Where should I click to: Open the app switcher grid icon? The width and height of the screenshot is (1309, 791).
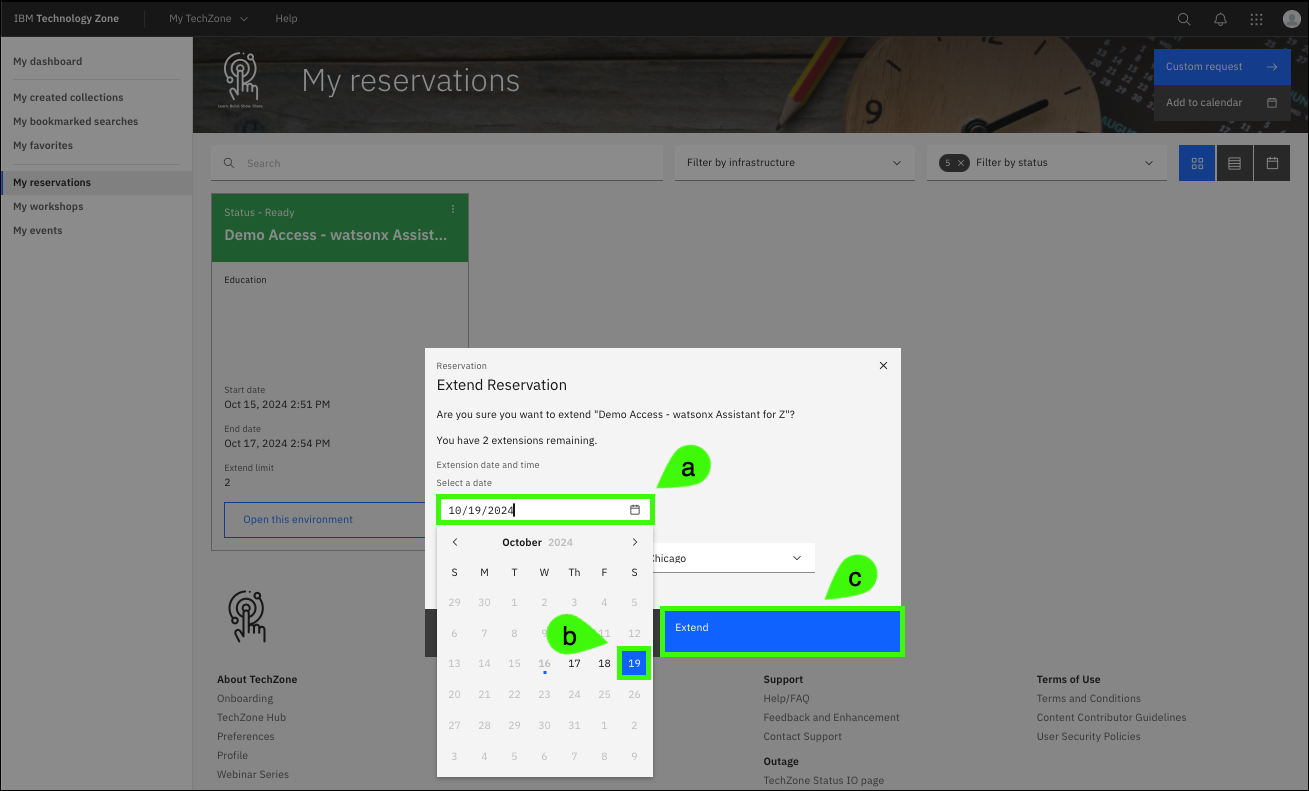click(1256, 19)
